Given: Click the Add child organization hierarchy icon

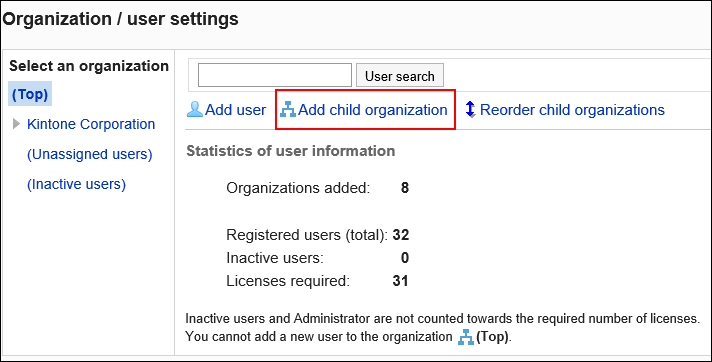Looking at the screenshot, I should (x=288, y=109).
